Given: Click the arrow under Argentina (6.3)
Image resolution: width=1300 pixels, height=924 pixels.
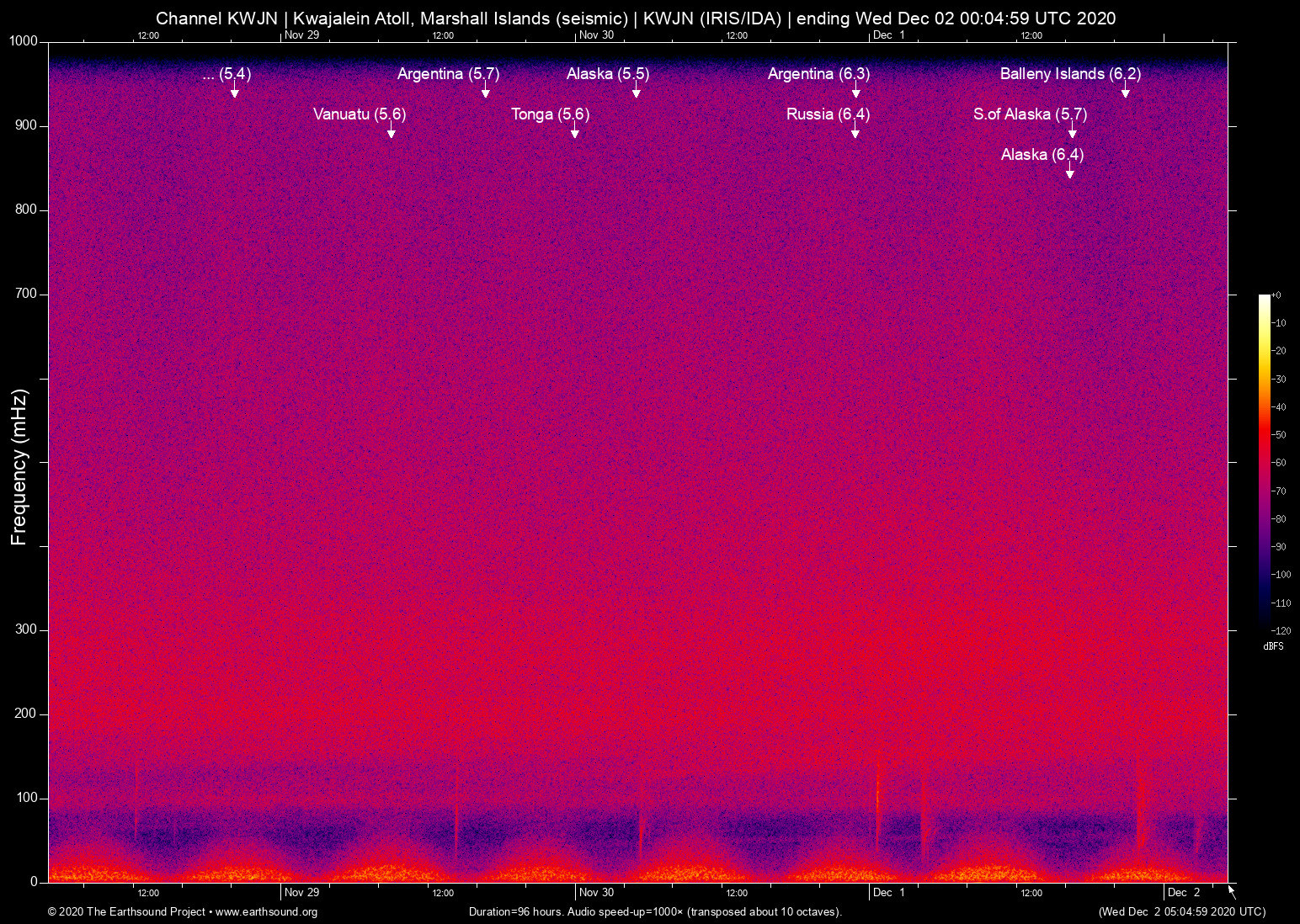Looking at the screenshot, I should [x=855, y=92].
